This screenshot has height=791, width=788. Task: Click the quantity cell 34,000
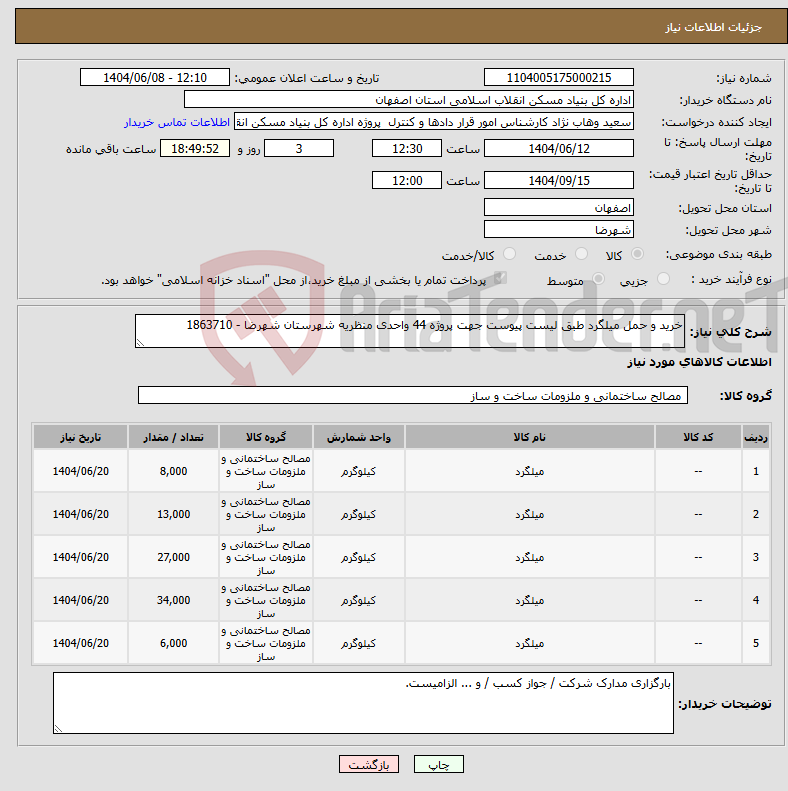[174, 600]
